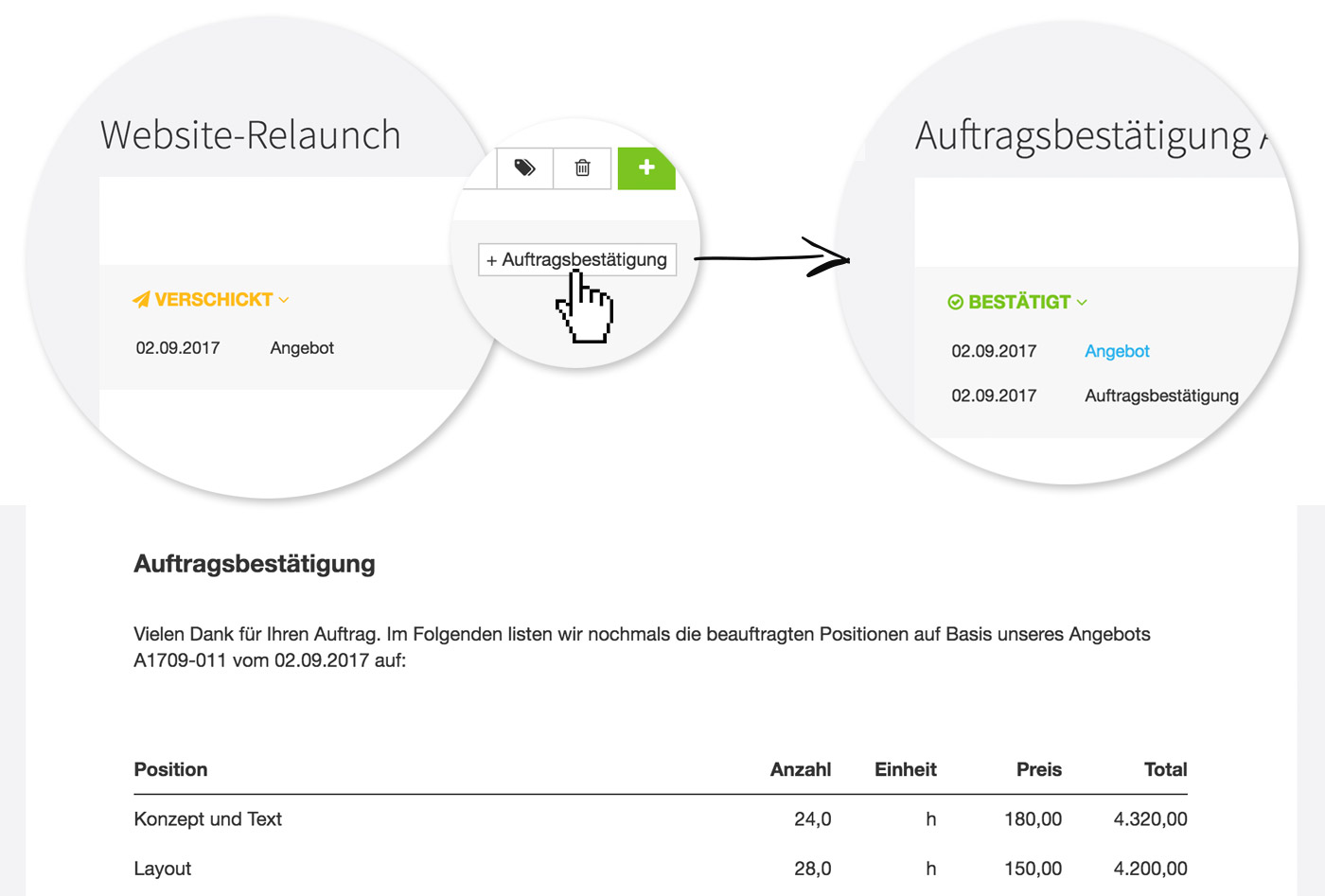1325x896 pixels.
Task: Click the date beside the blue Angebot link
Action: (994, 351)
